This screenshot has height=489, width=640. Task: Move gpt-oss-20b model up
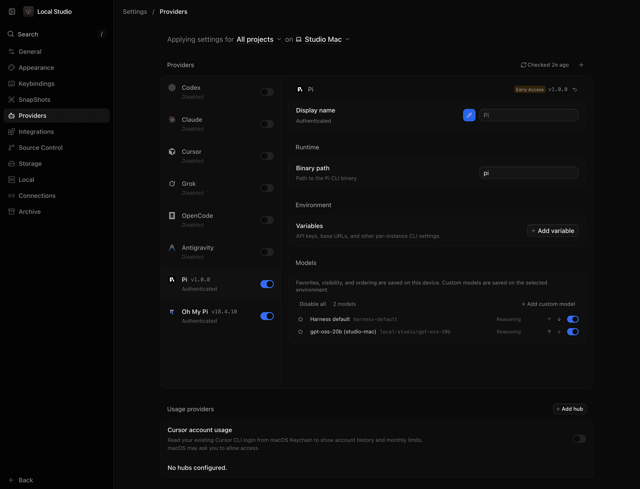(x=549, y=332)
